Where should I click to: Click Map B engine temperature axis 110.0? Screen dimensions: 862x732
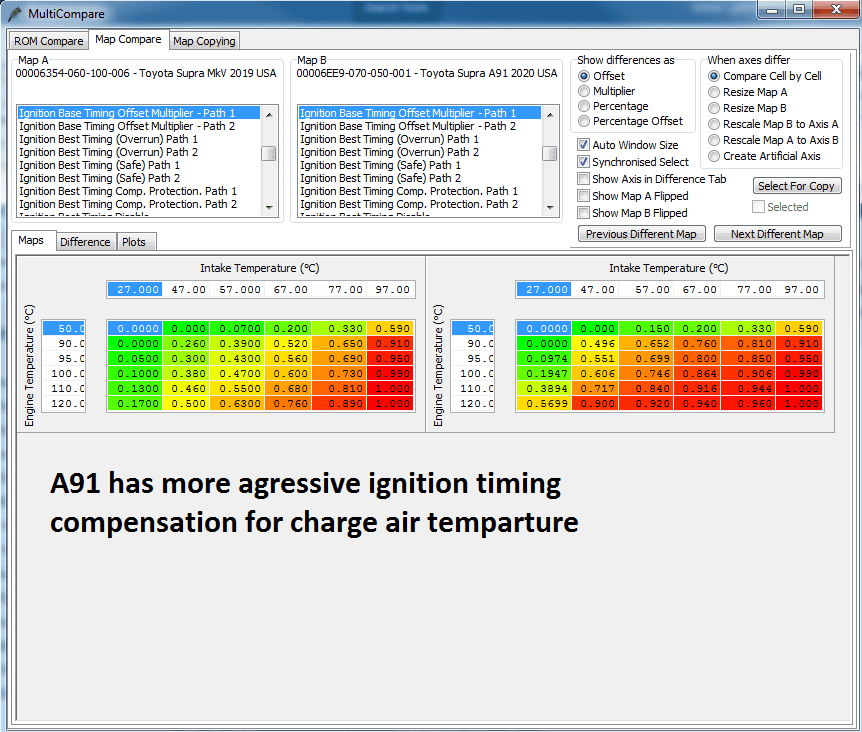coord(473,389)
